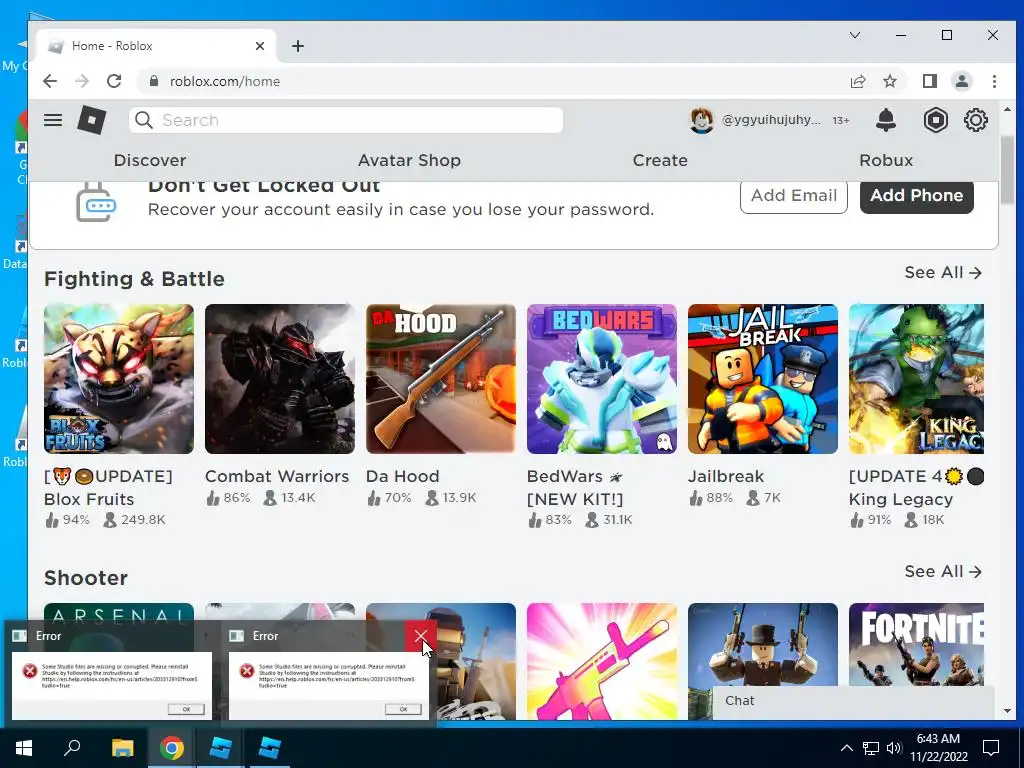Open the Windows notification center
Viewport: 1024px width, 768px height.
point(991,748)
